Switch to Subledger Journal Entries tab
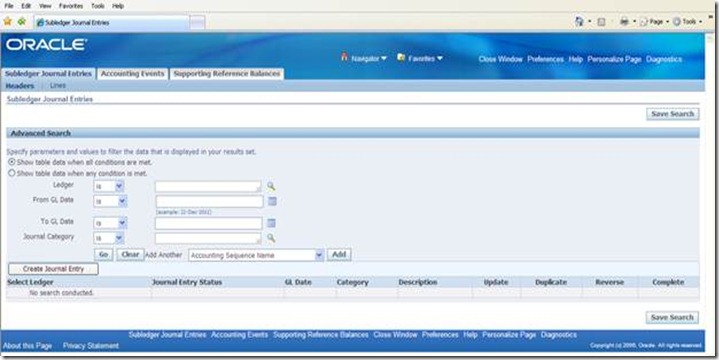The height and width of the screenshot is (360, 719). (49, 74)
